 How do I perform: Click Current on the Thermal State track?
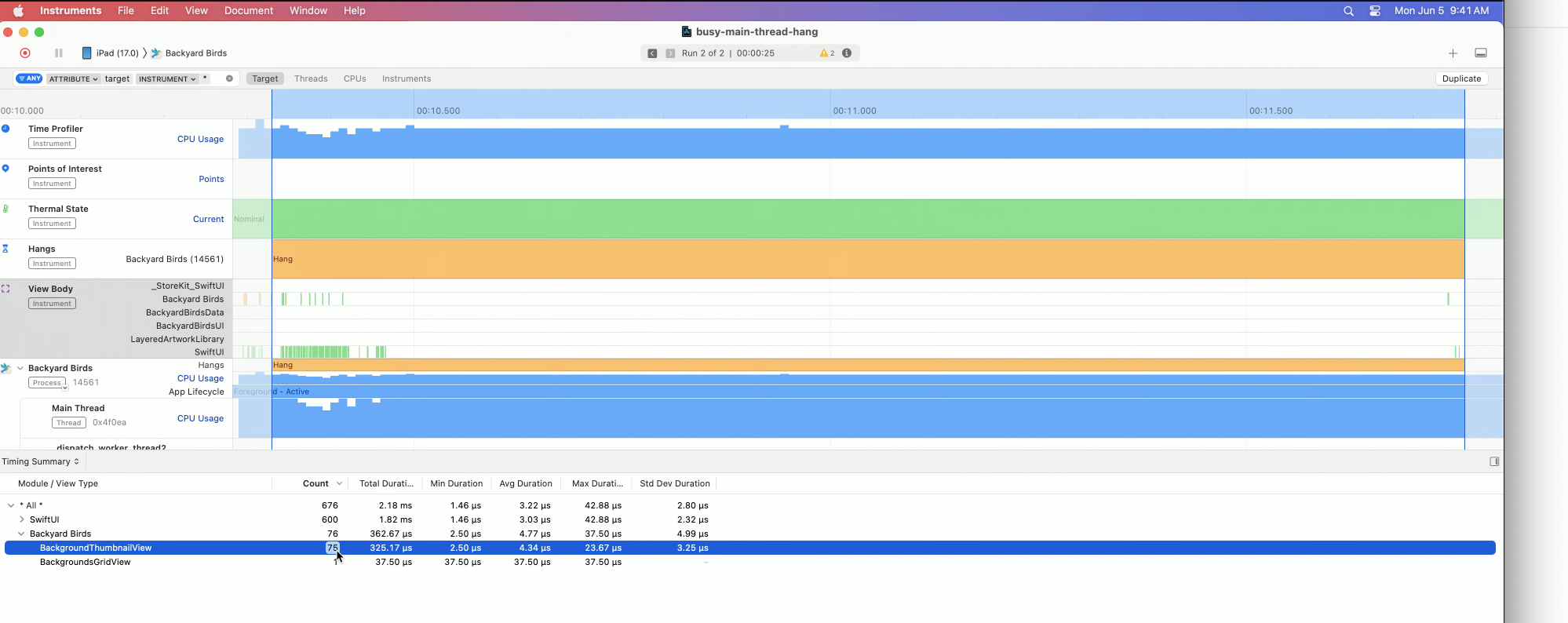(x=208, y=219)
